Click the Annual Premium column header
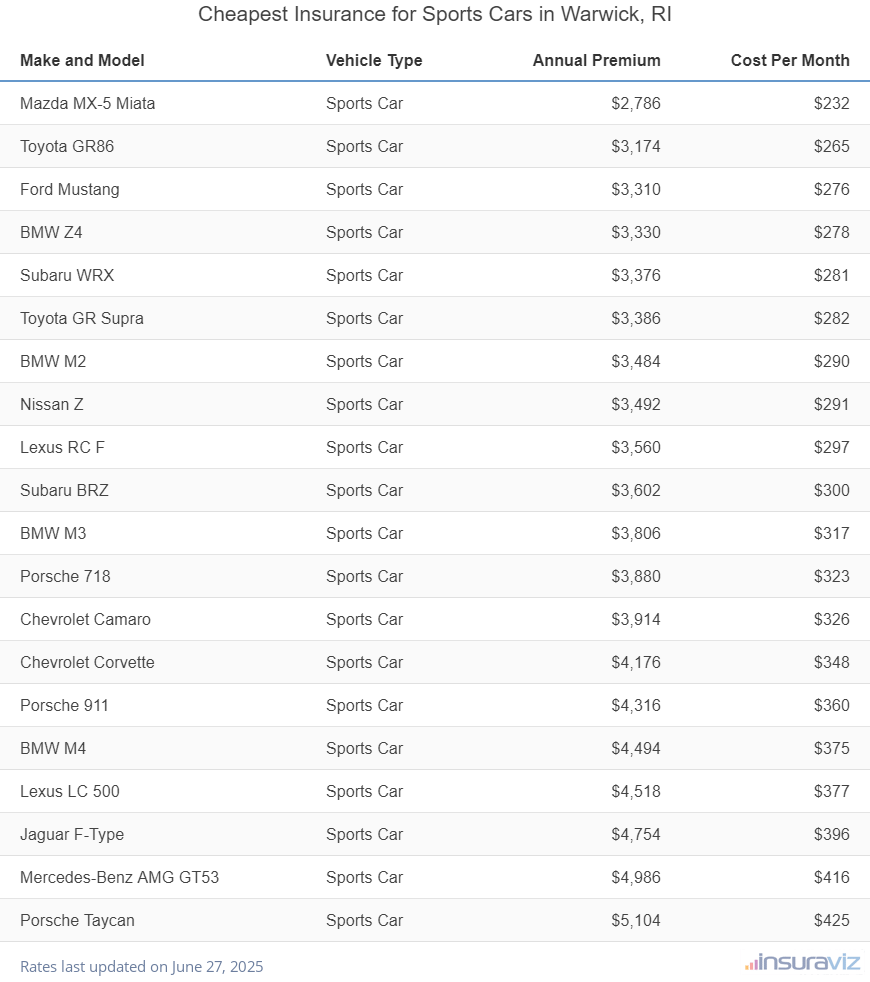 [596, 60]
